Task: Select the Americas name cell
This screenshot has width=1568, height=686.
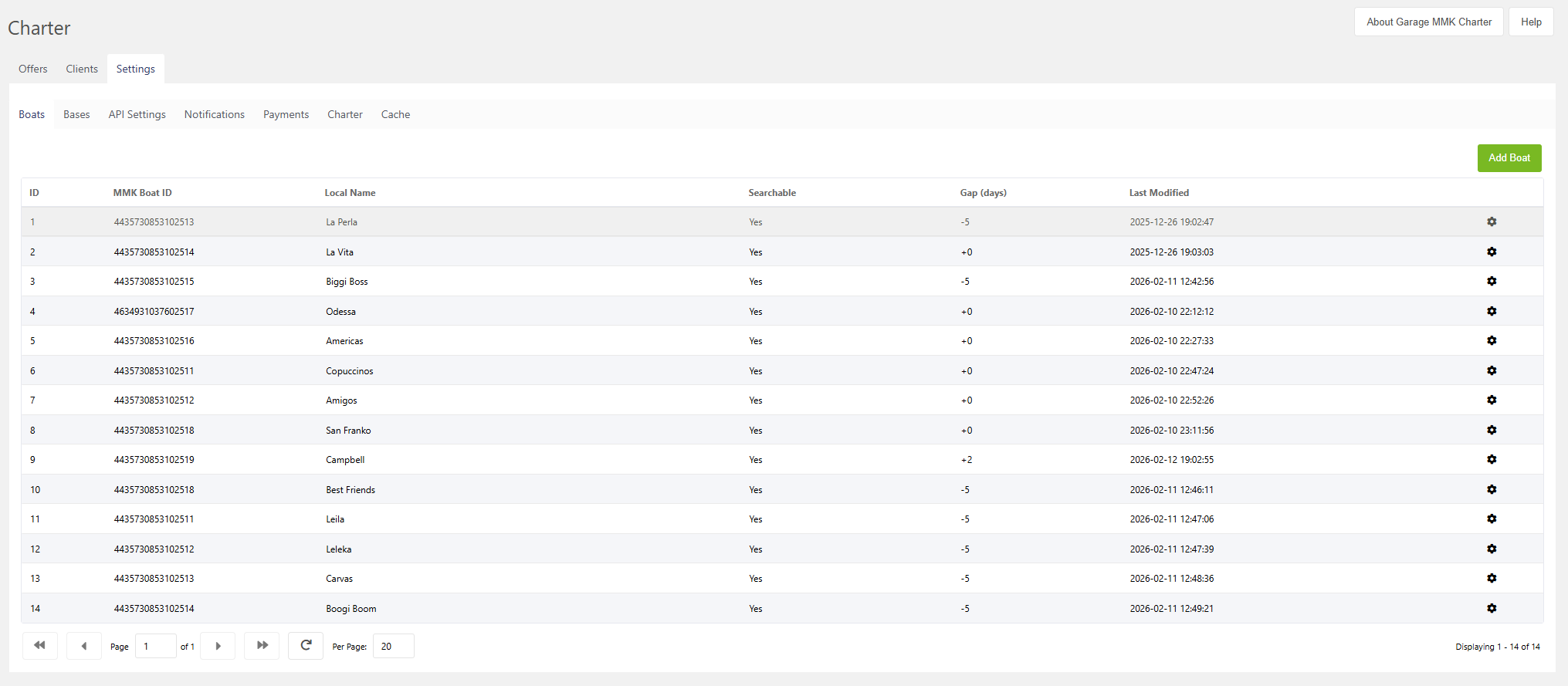Action: point(344,341)
